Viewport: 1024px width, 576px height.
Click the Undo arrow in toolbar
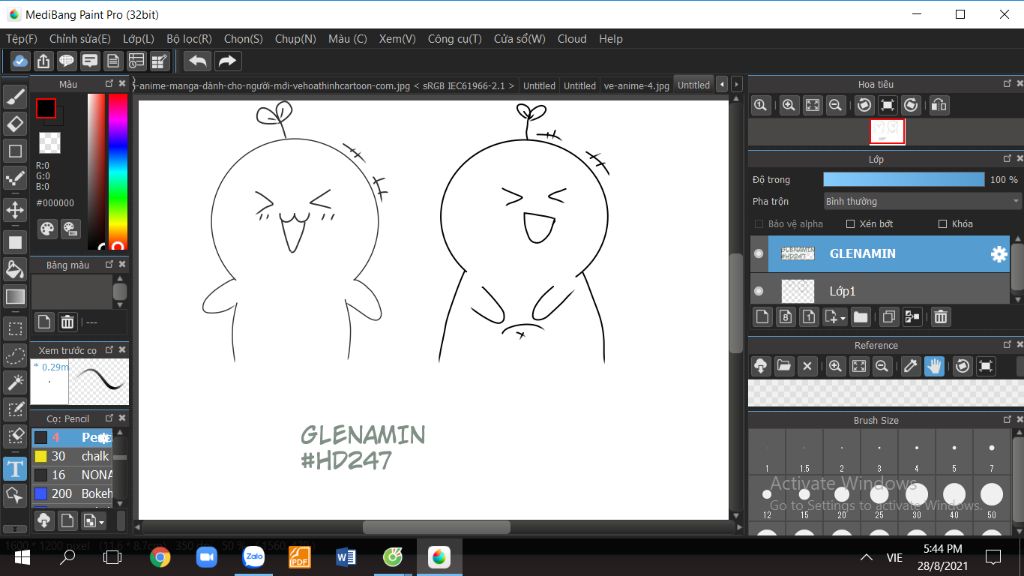pyautogui.click(x=197, y=61)
